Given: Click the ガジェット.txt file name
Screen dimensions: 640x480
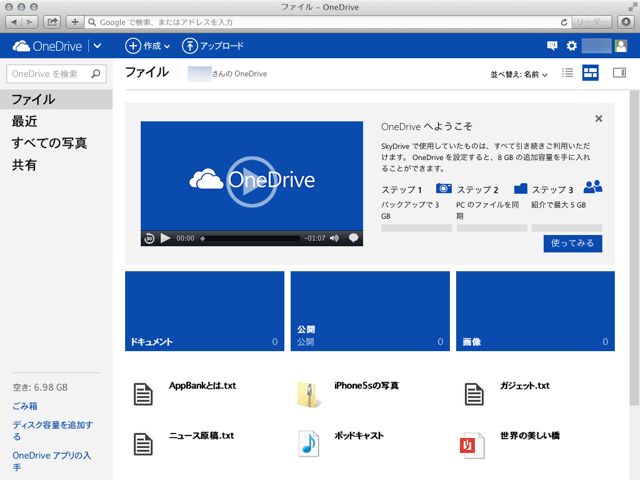Looking at the screenshot, I should tap(525, 386).
